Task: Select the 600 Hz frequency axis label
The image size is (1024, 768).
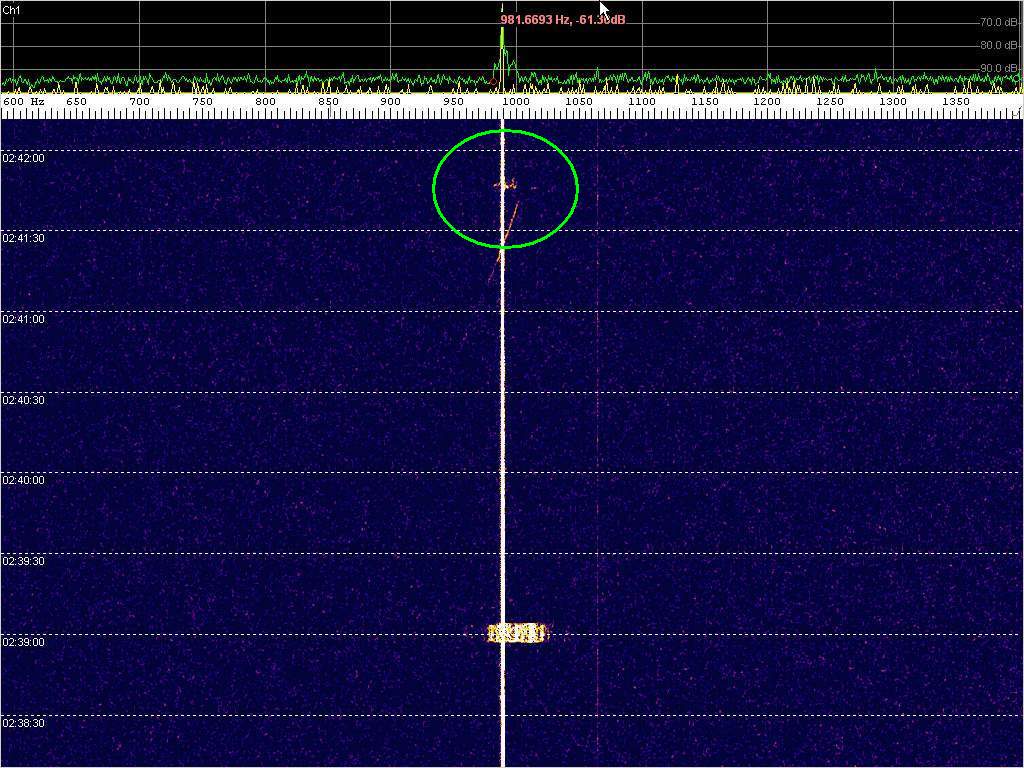Action: 24,102
